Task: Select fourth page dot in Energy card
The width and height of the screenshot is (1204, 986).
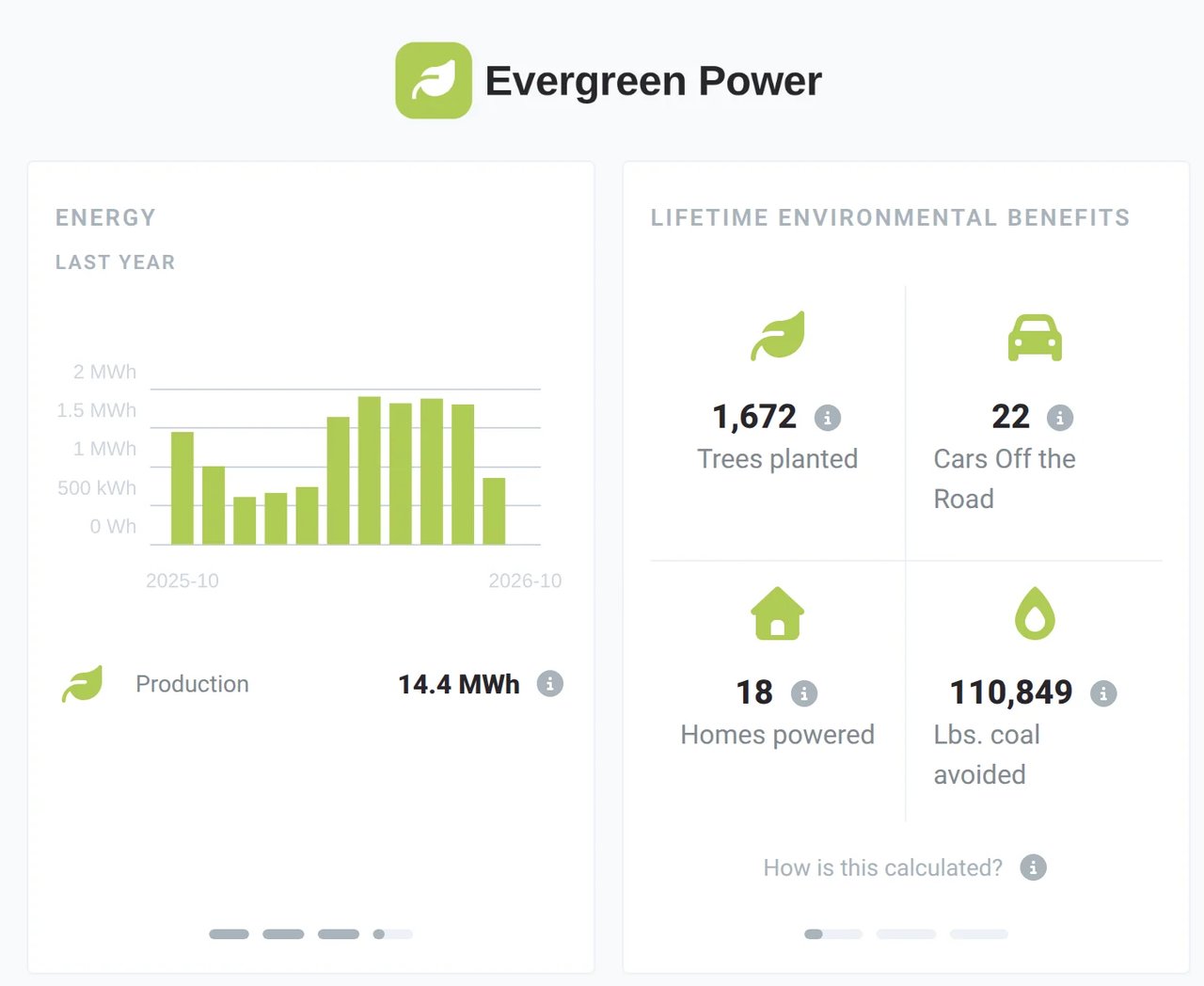Action: tap(393, 934)
